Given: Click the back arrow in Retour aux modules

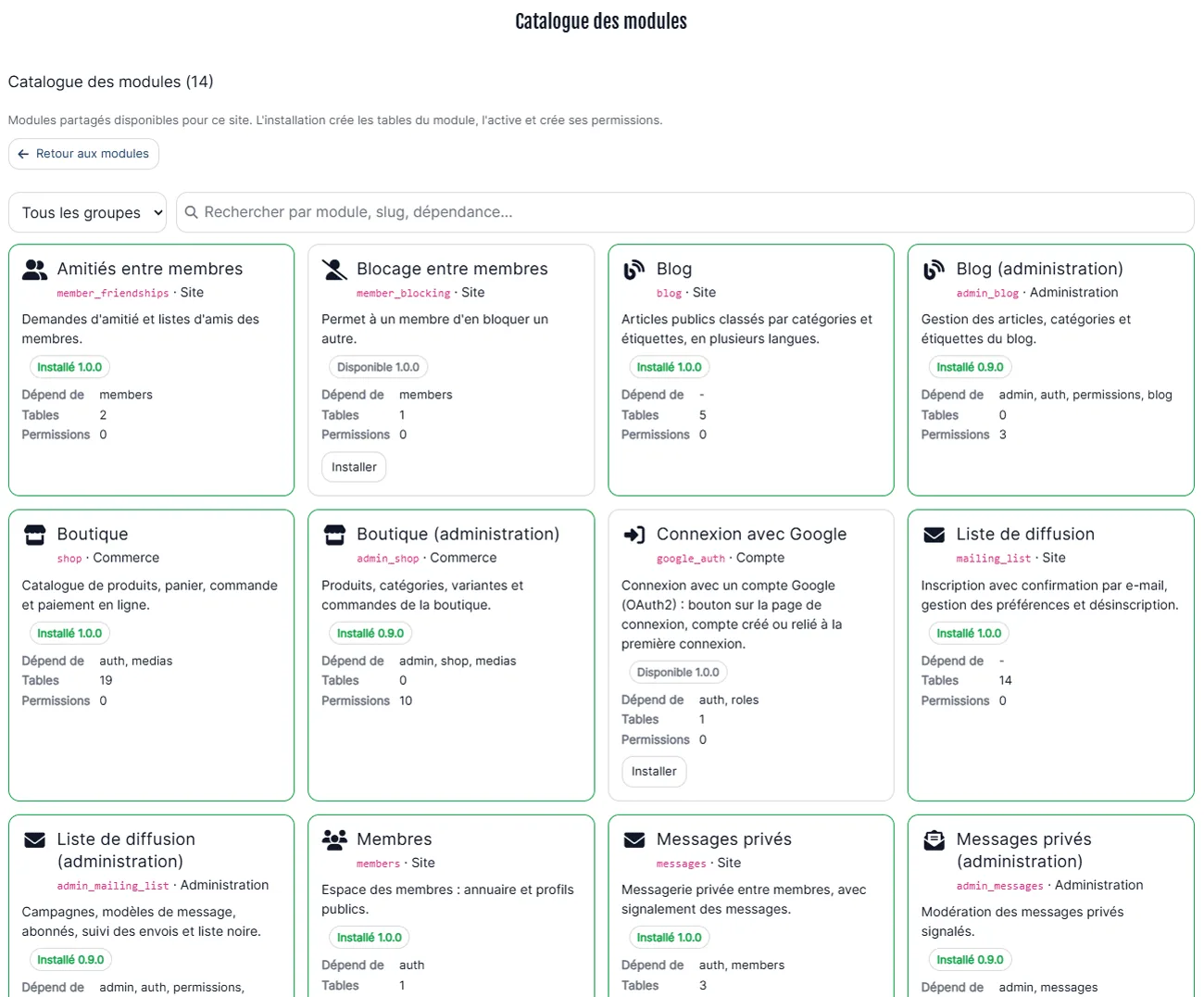Looking at the screenshot, I should point(23,154).
